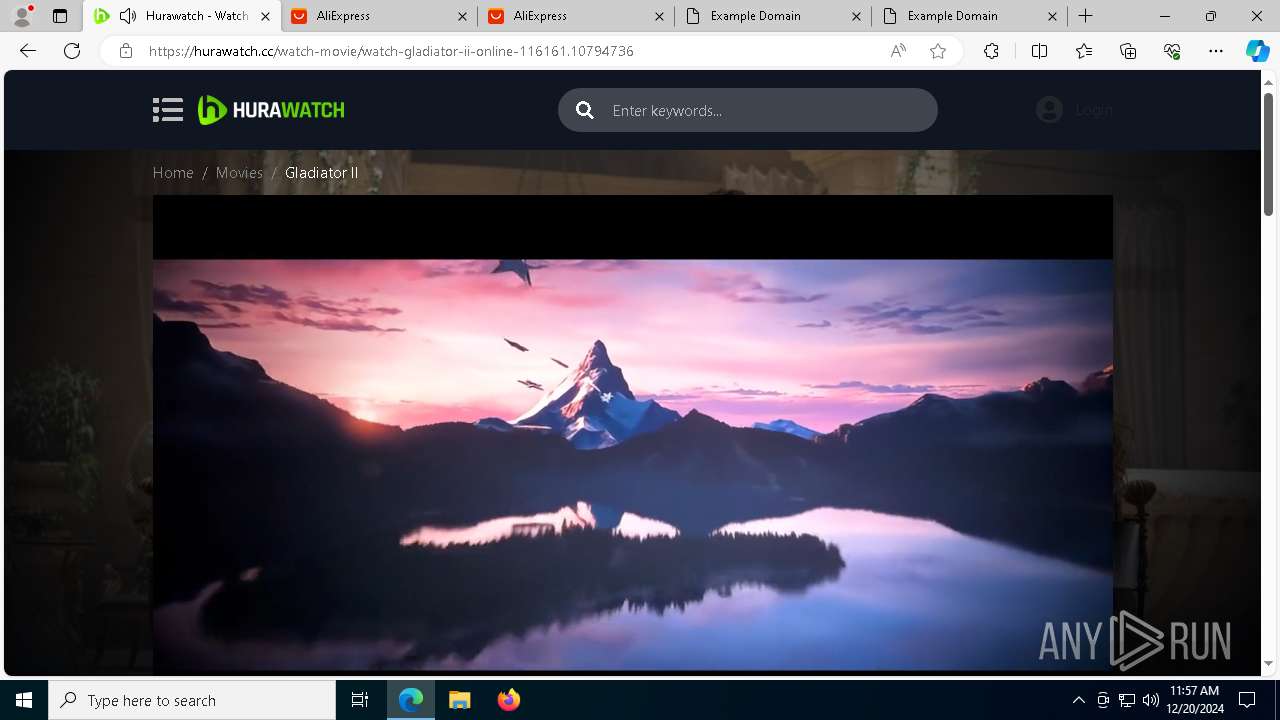Open a new tab
This screenshot has width=1280, height=720.
pos(1086,16)
